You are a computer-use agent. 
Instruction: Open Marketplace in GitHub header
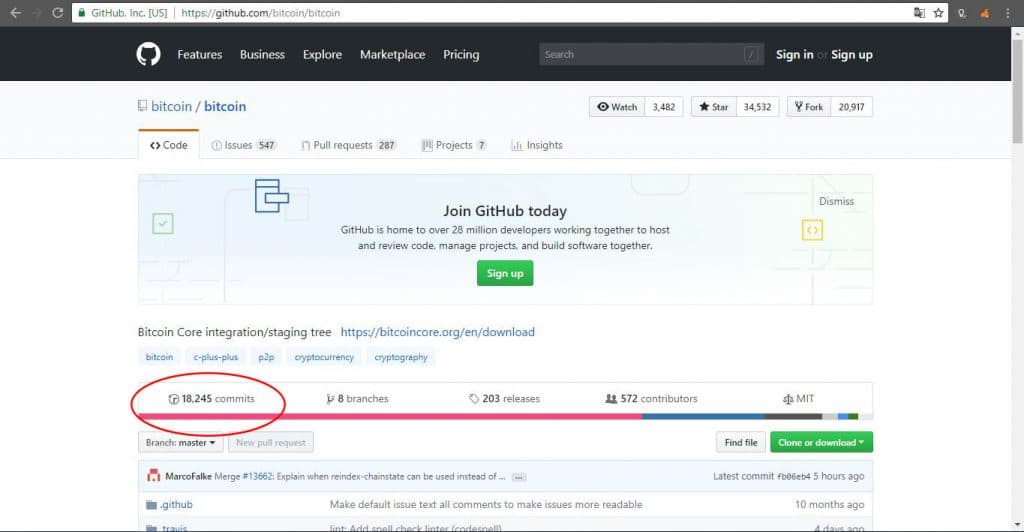(x=392, y=55)
